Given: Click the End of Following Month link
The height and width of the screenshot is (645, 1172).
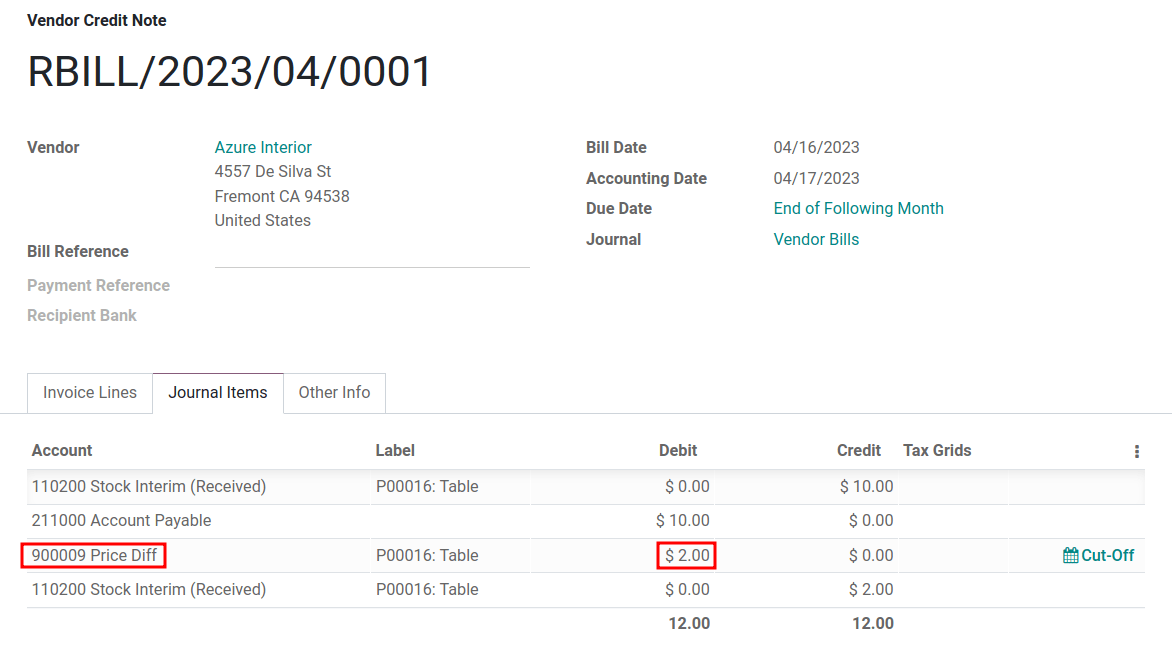Looking at the screenshot, I should pos(858,209).
